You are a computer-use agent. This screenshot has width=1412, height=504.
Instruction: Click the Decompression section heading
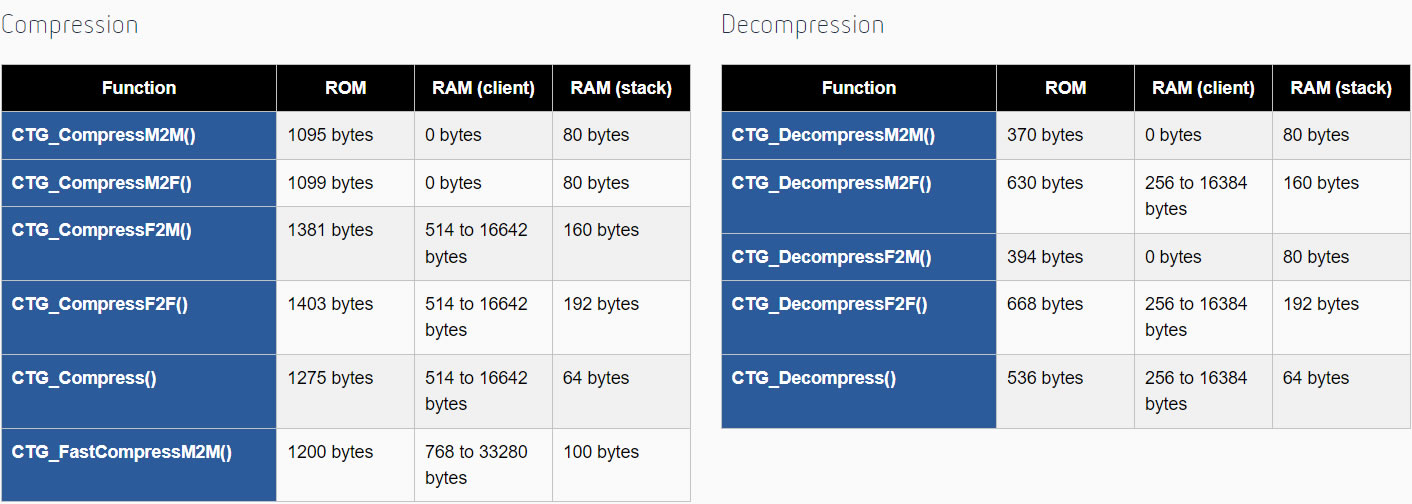803,25
